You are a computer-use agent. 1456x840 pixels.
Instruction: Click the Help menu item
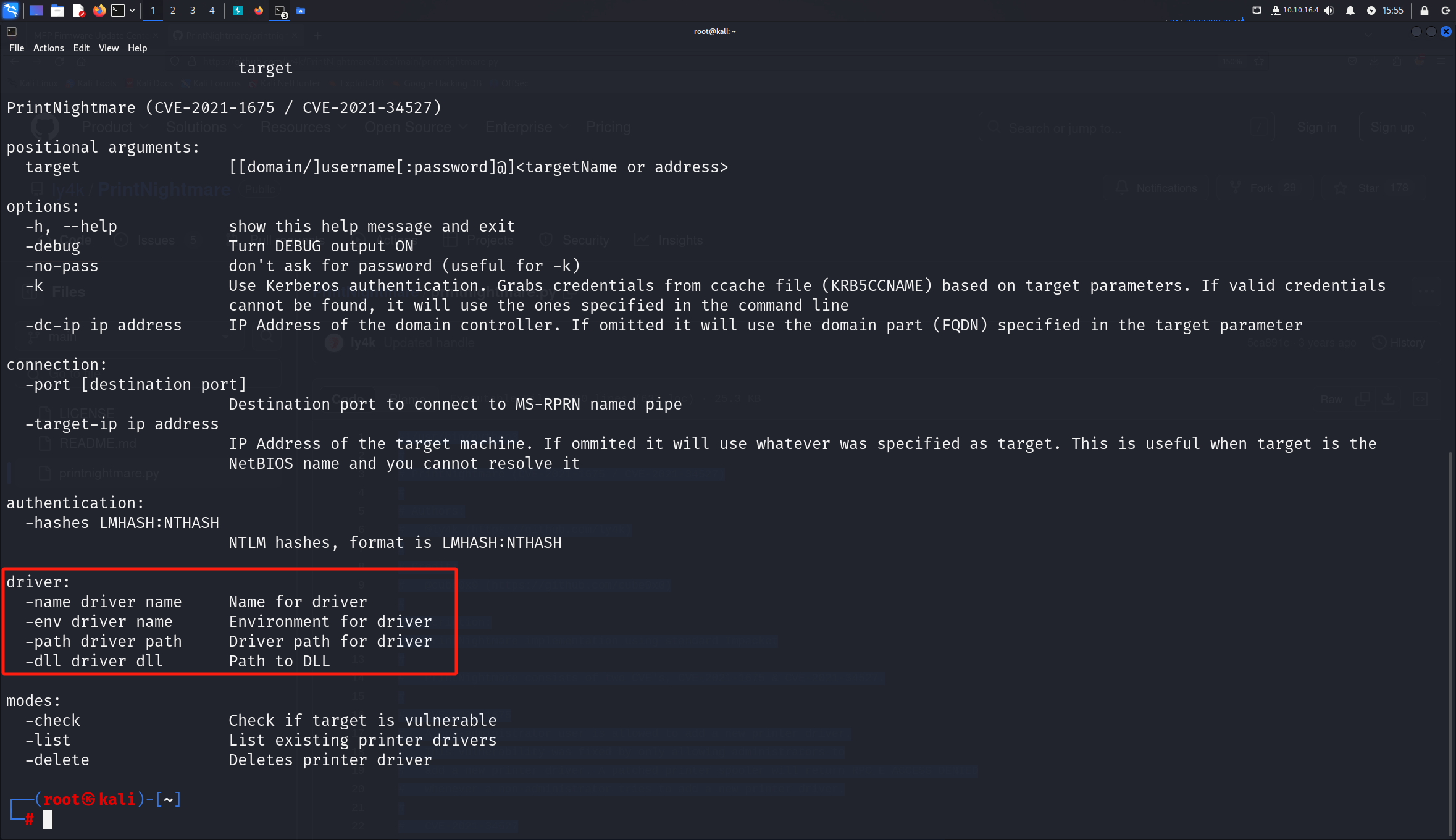(138, 48)
